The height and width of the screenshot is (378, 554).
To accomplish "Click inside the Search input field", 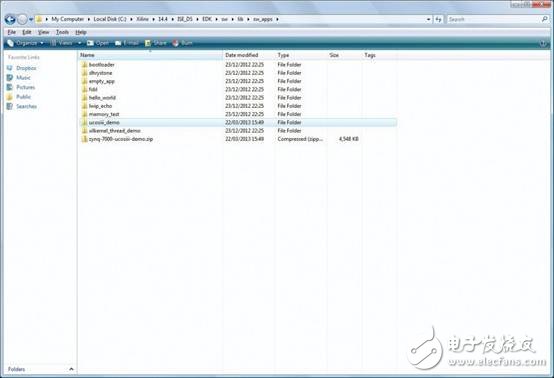I will 493,19.
